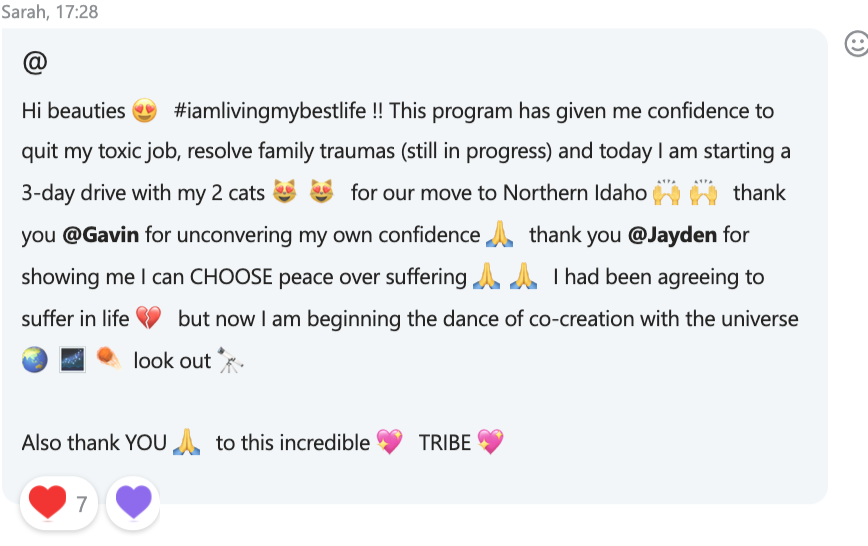Click the praying hands after confidence

click(x=498, y=236)
